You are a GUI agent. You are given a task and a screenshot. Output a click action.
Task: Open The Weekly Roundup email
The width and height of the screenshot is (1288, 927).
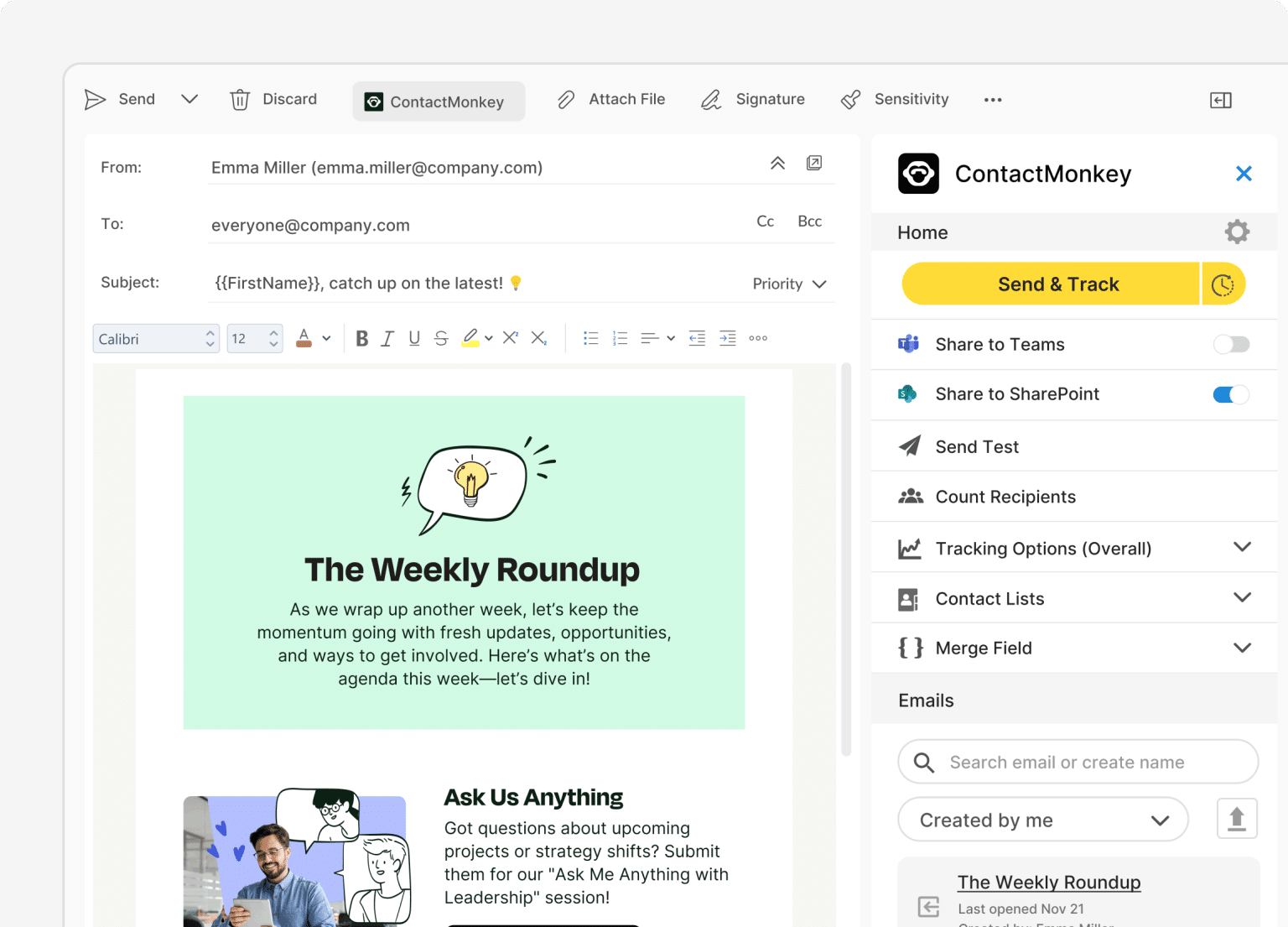click(x=1048, y=882)
